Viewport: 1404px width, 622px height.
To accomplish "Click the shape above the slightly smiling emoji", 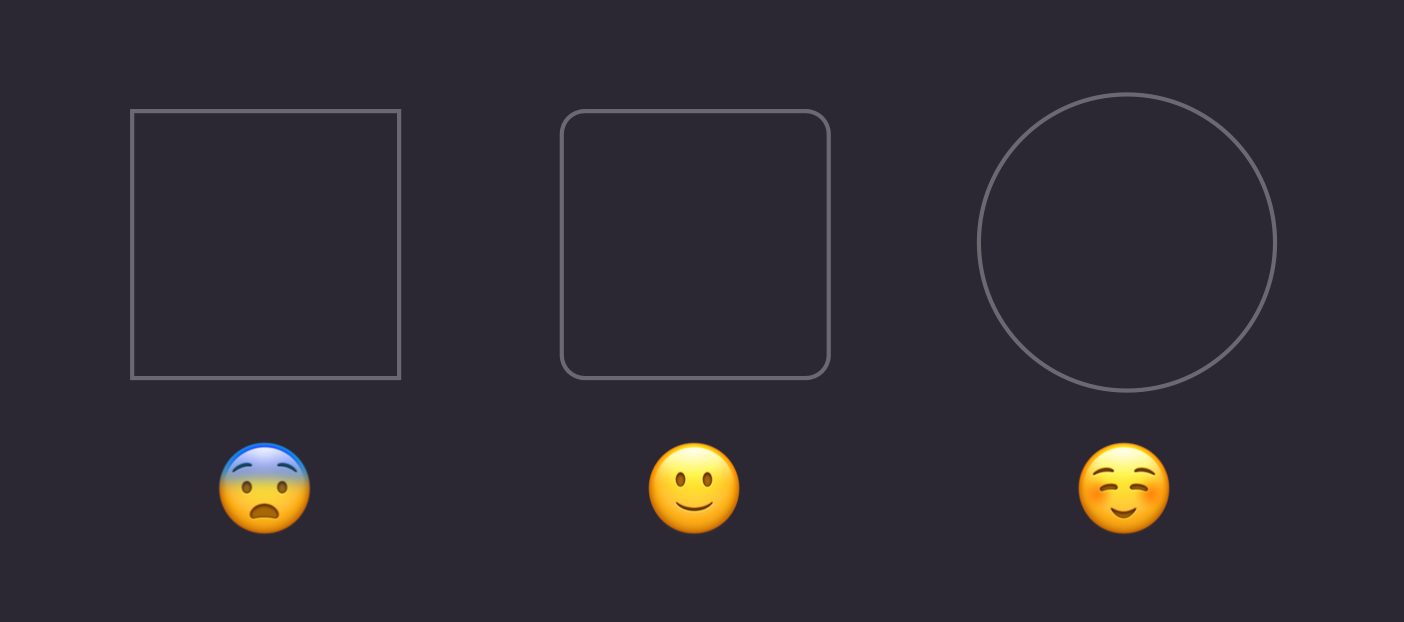I will coord(695,244).
